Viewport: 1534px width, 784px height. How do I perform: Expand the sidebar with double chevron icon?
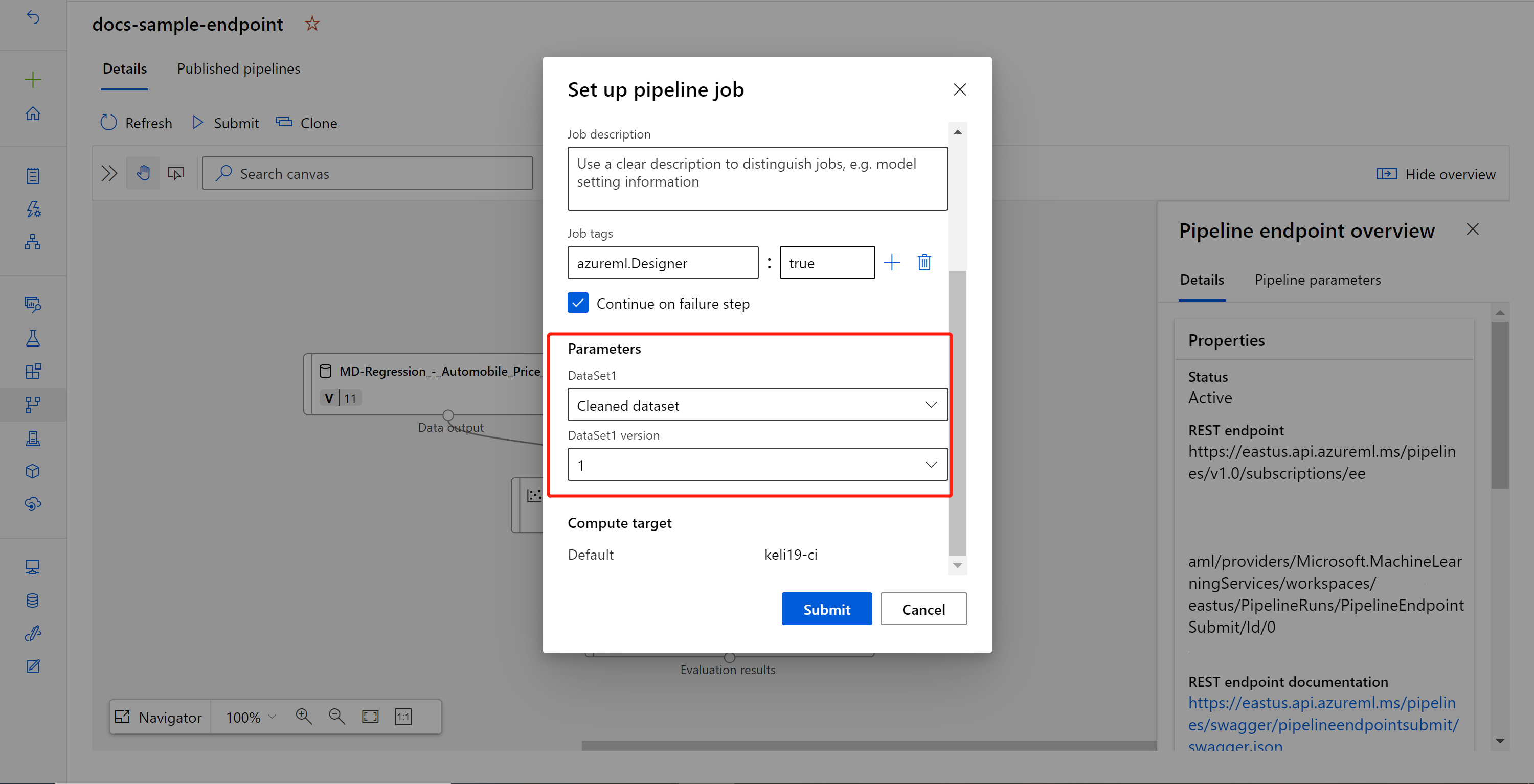tap(109, 173)
